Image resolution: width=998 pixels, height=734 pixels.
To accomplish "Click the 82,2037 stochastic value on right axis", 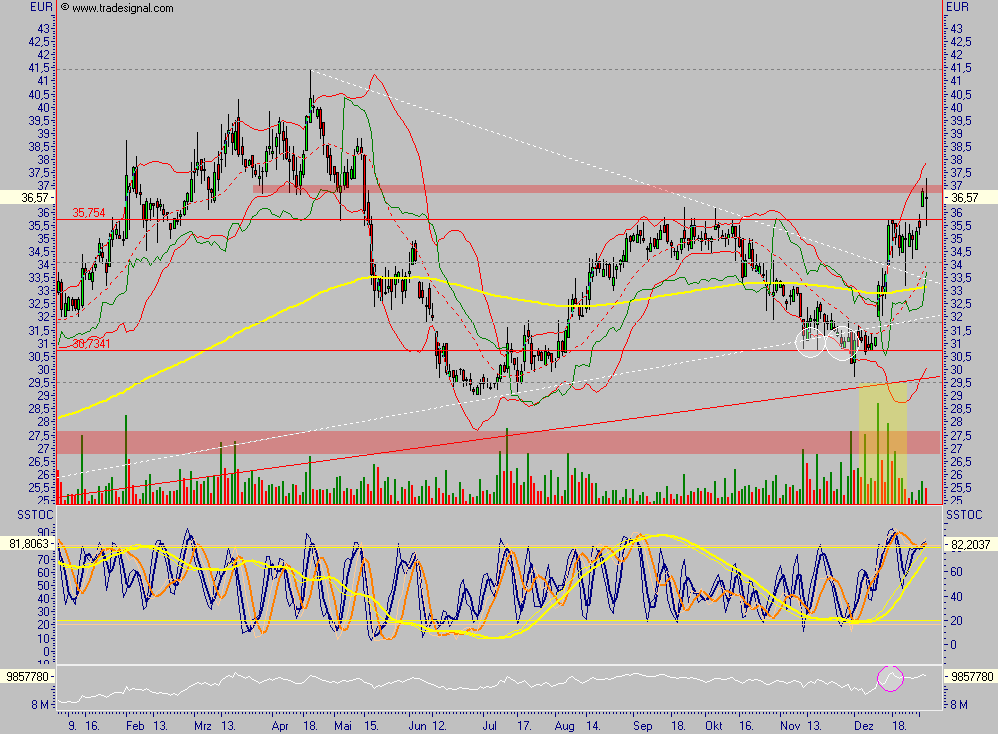I will tap(969, 545).
